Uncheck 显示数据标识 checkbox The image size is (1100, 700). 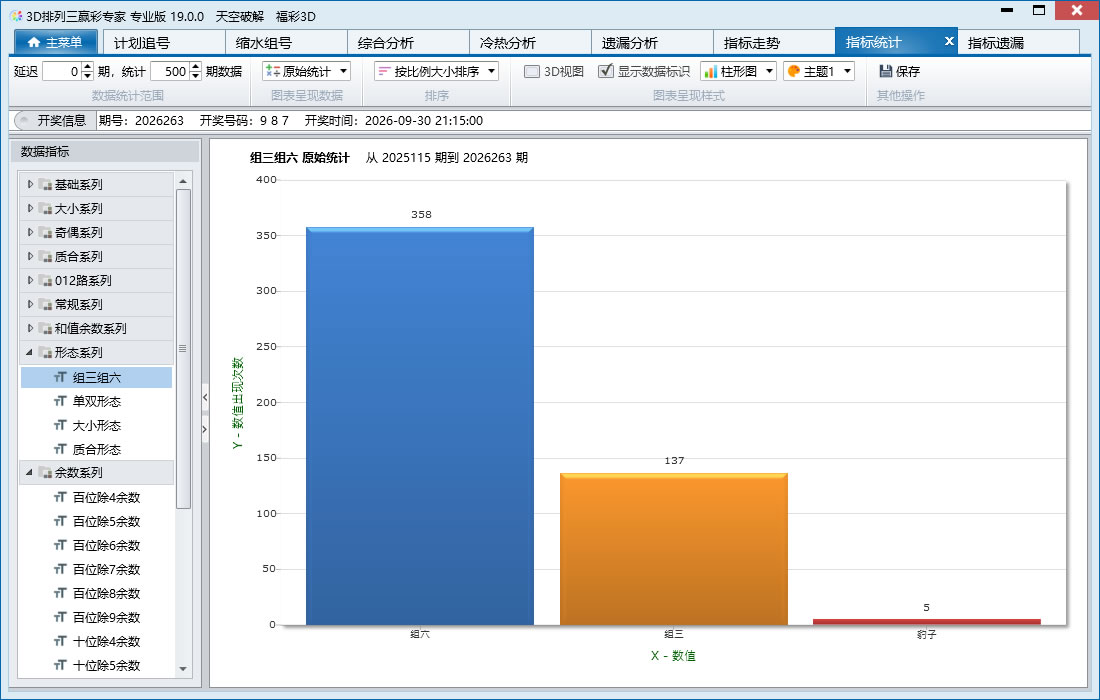point(605,72)
